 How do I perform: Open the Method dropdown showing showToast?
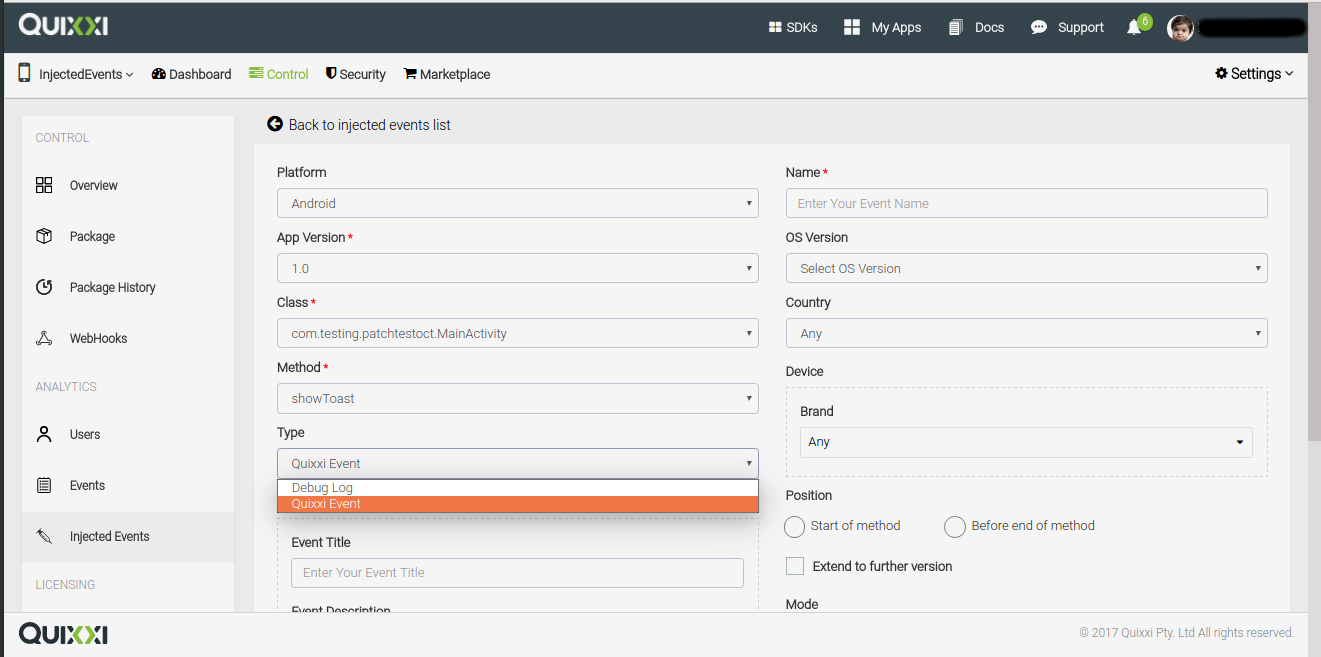[x=517, y=398]
